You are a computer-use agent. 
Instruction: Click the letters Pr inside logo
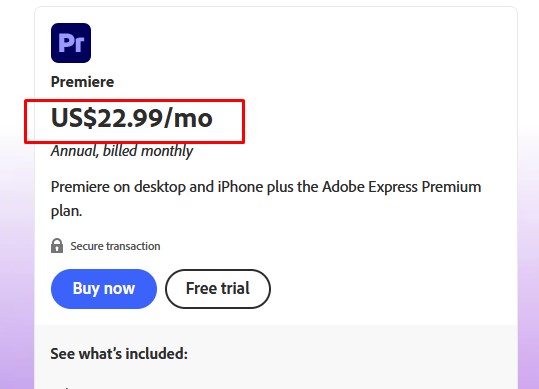tap(71, 43)
